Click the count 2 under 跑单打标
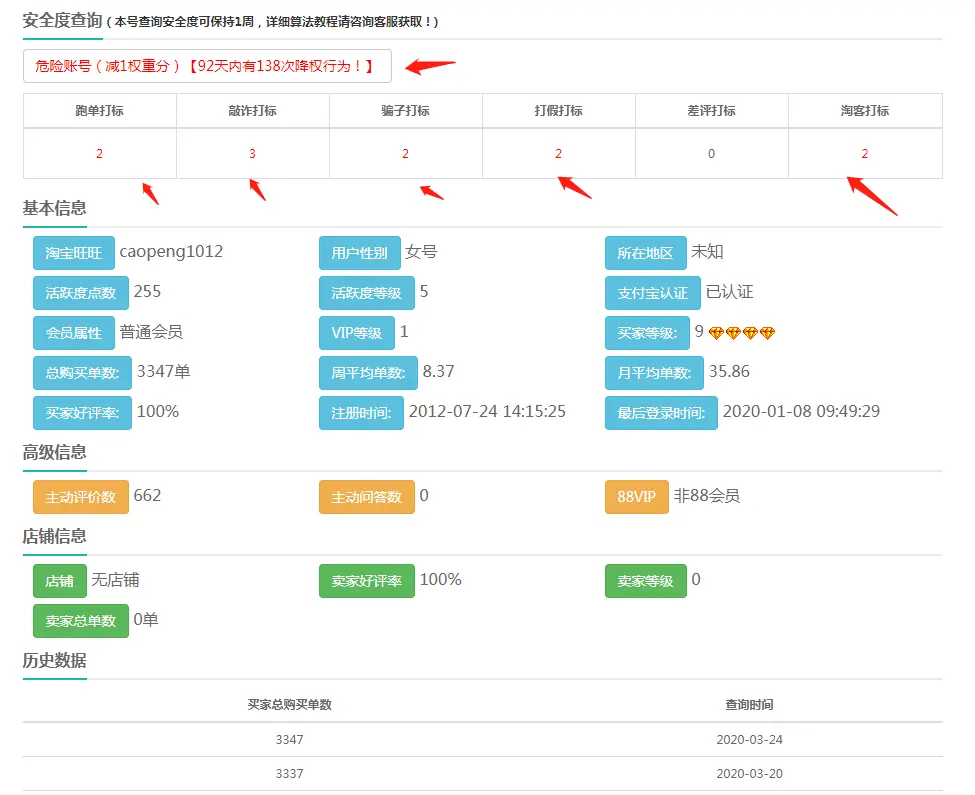This screenshot has width=975, height=795. tap(99, 153)
